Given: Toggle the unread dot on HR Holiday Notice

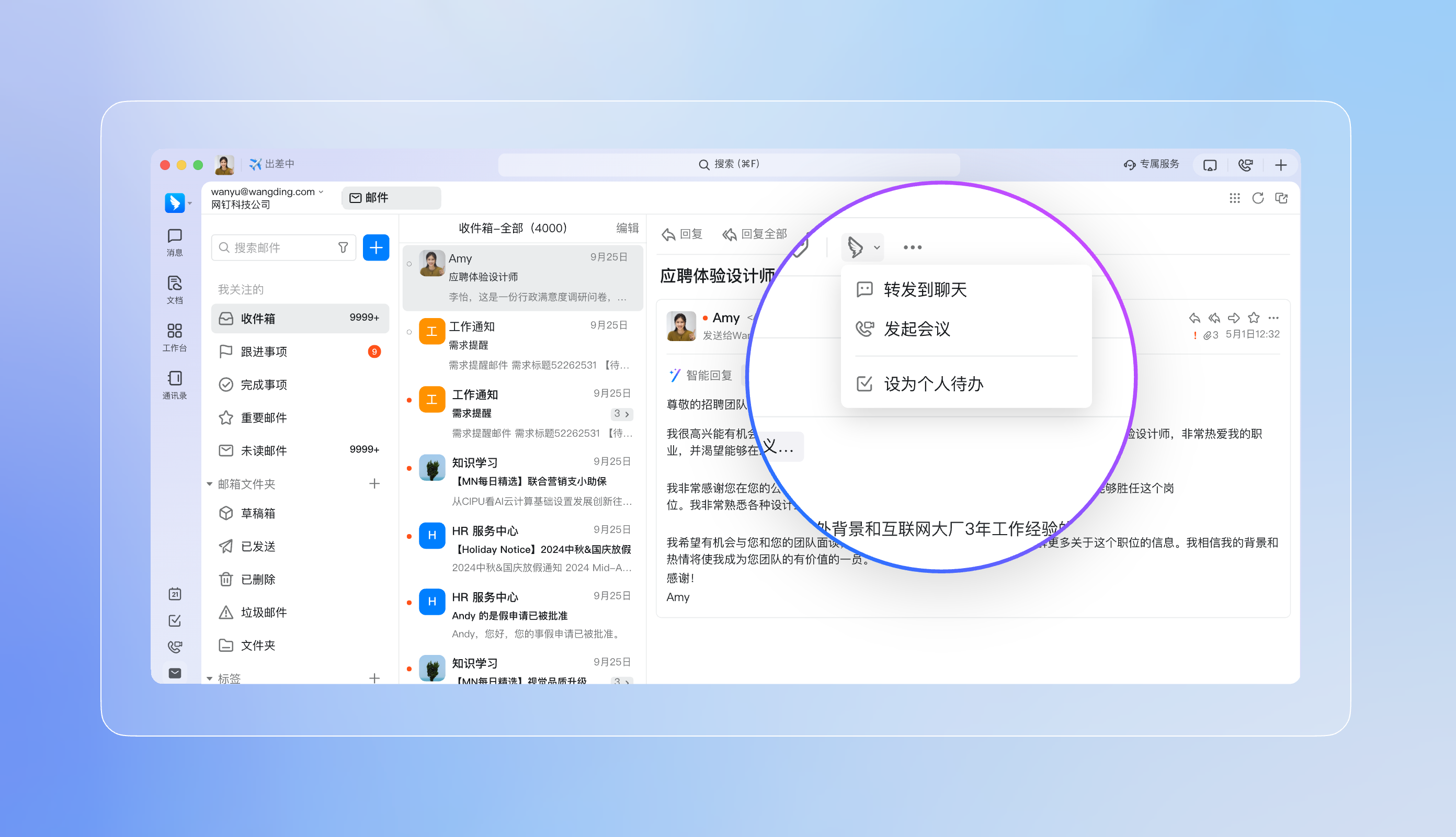Looking at the screenshot, I should pyautogui.click(x=409, y=536).
